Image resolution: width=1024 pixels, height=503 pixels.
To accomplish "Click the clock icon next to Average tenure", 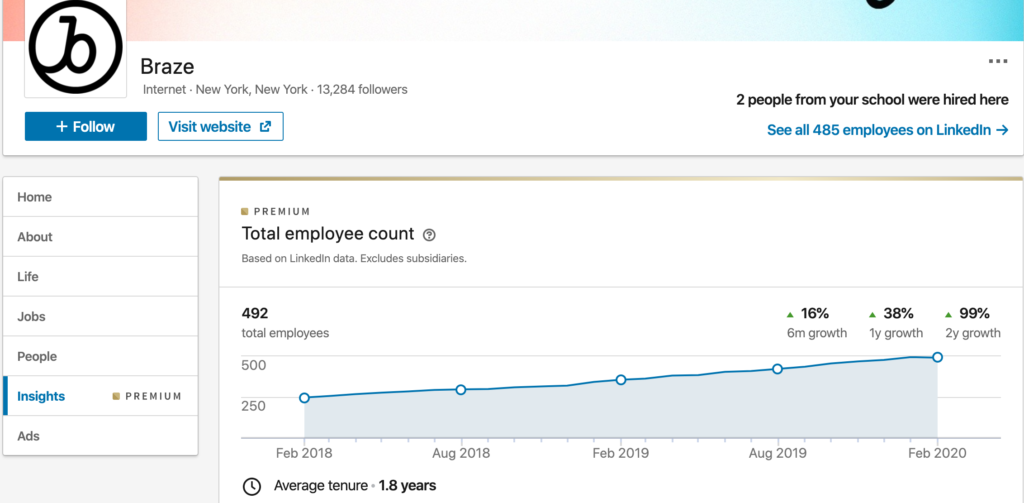I will click(251, 486).
